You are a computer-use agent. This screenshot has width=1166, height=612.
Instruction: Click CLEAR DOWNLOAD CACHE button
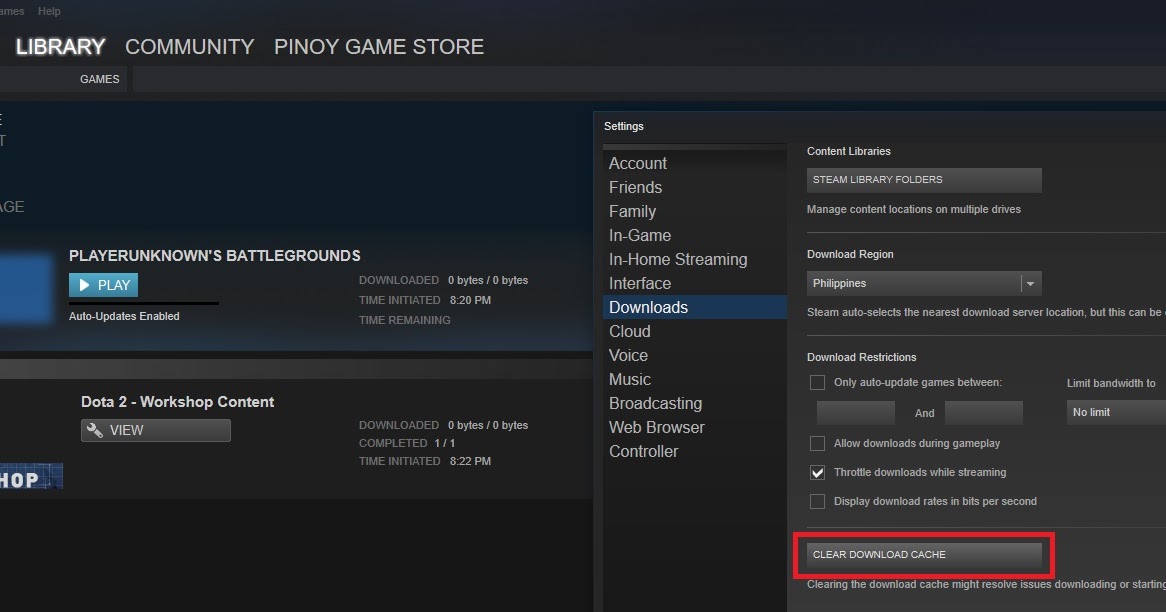924,555
